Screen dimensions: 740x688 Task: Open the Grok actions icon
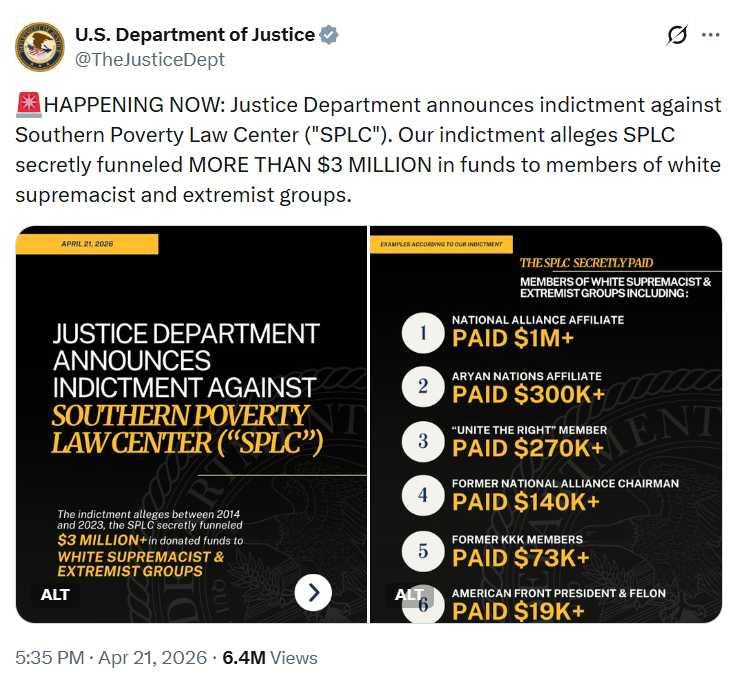coord(677,35)
